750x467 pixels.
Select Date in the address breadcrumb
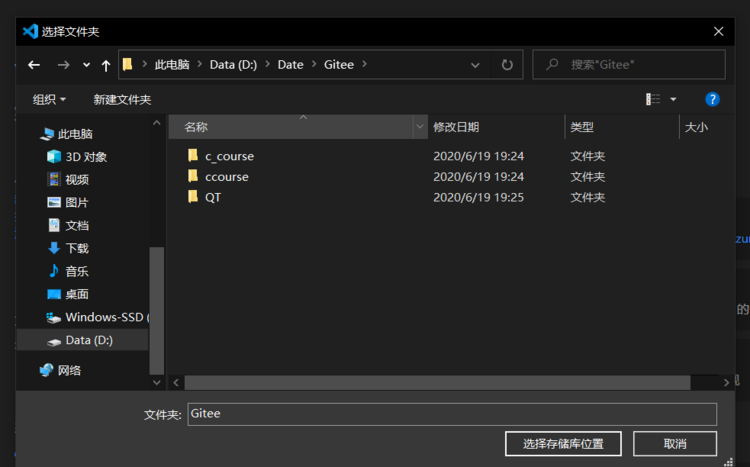click(290, 65)
